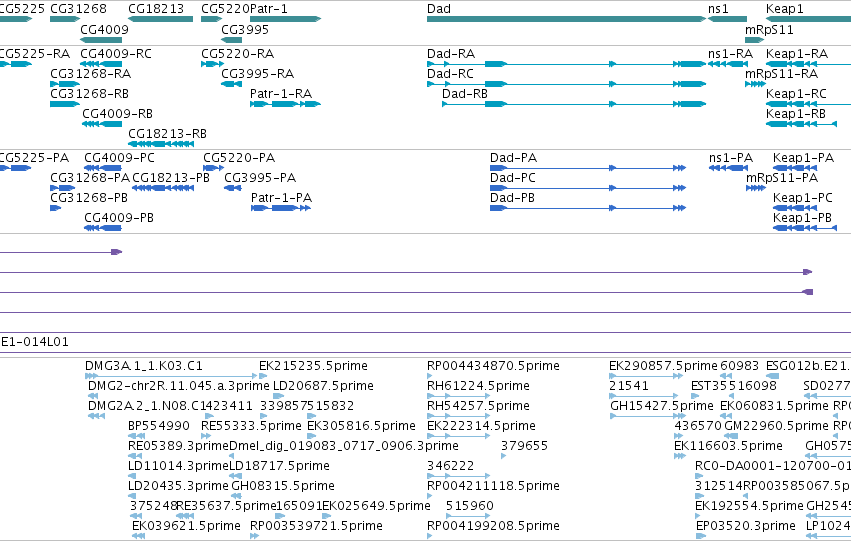Click transcript CG3995-RA

click(231, 84)
